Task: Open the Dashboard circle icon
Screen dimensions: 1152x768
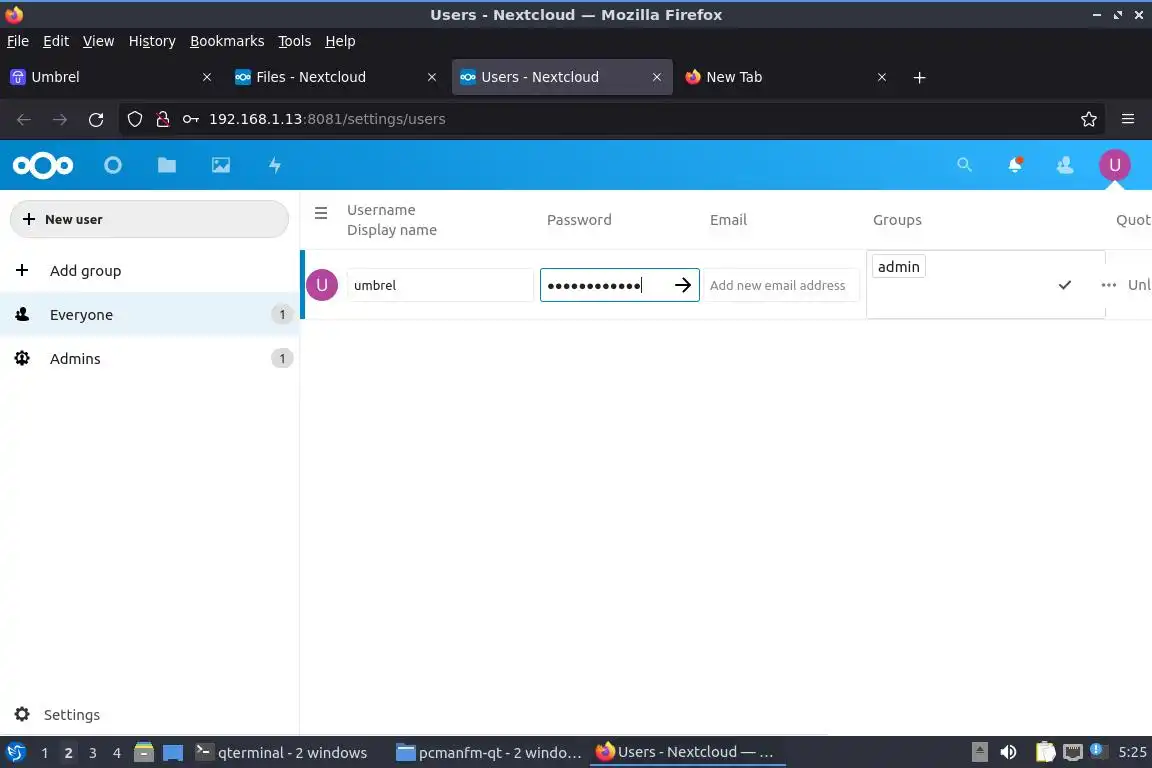Action: point(113,165)
